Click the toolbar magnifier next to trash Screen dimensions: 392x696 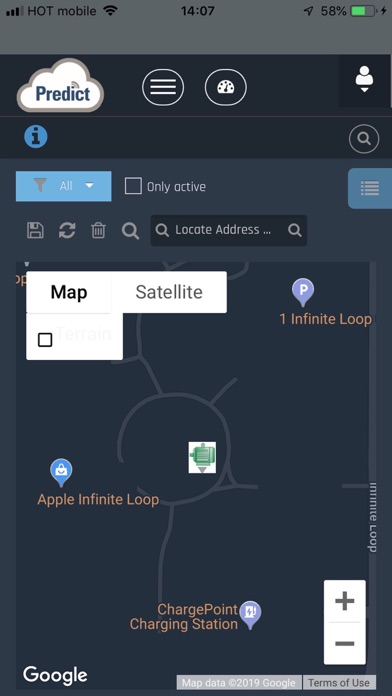point(130,231)
